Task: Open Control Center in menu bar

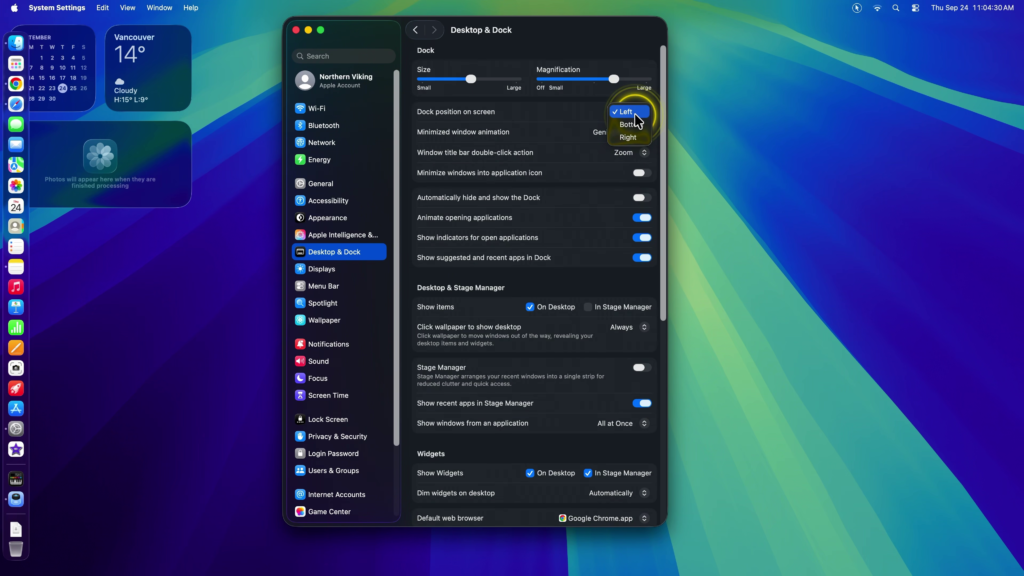Action: [915, 8]
